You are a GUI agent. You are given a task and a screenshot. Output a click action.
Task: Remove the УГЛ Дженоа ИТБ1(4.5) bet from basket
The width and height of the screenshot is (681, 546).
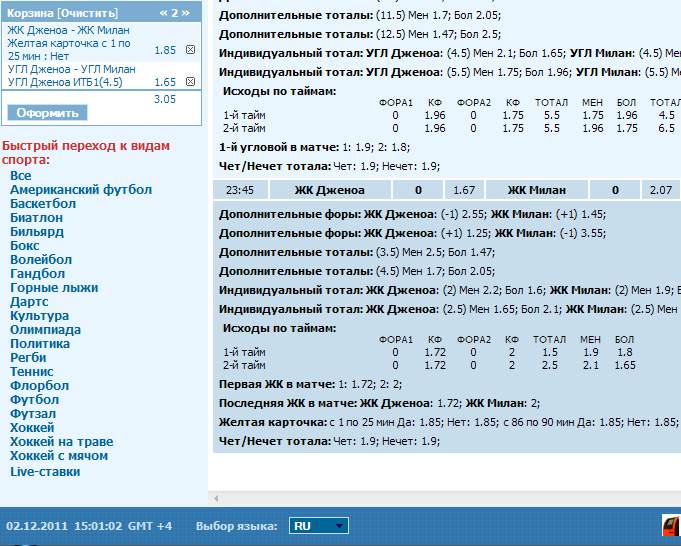tap(190, 81)
